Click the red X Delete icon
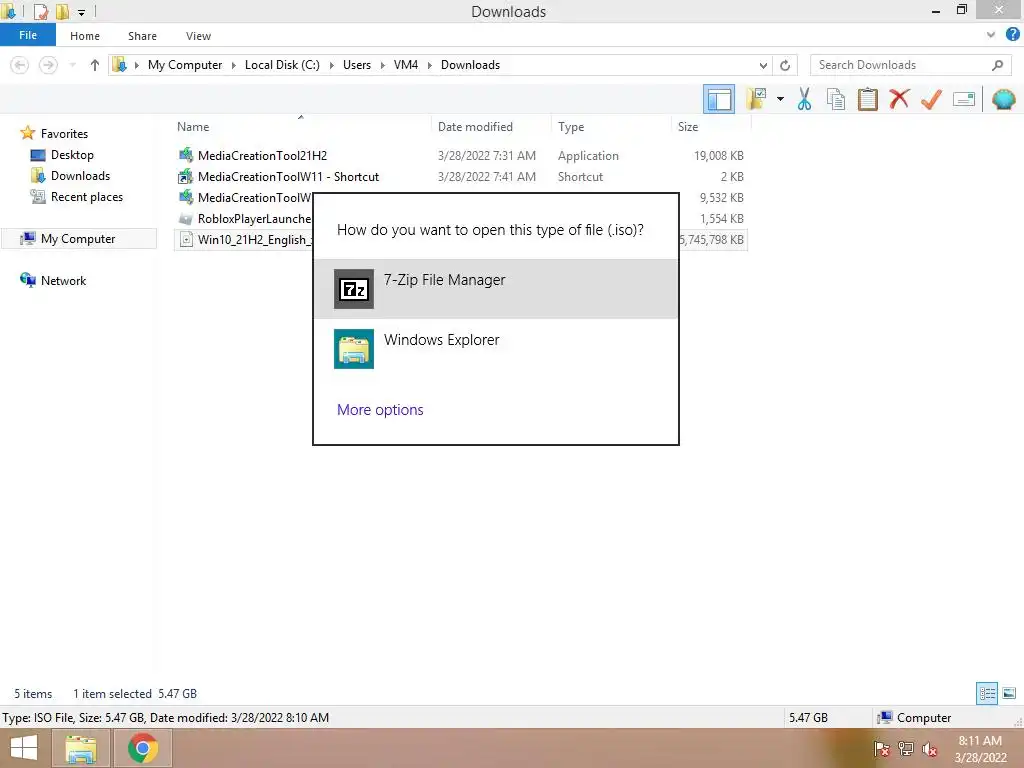 click(899, 99)
